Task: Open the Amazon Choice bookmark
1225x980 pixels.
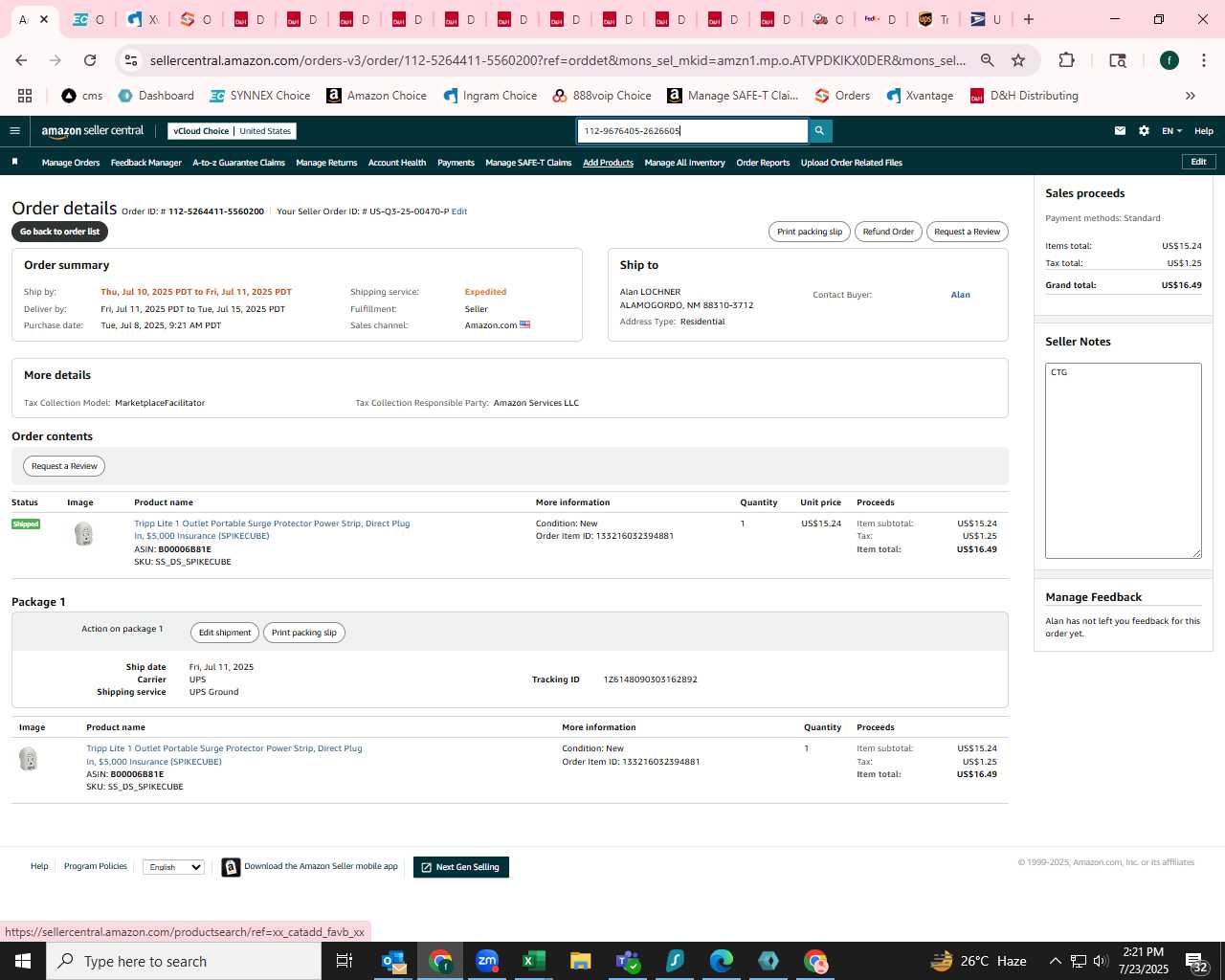Action: (377, 96)
